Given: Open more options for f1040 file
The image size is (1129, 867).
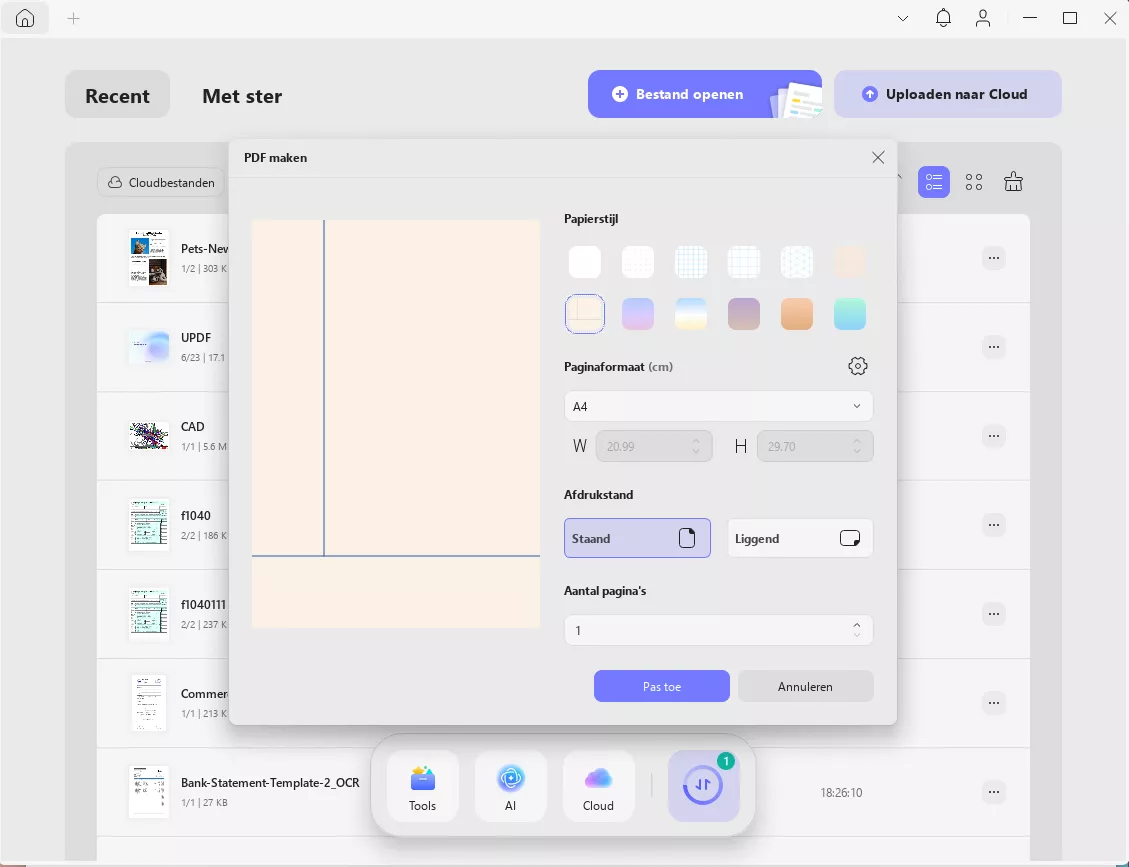Looking at the screenshot, I should pyautogui.click(x=994, y=525).
